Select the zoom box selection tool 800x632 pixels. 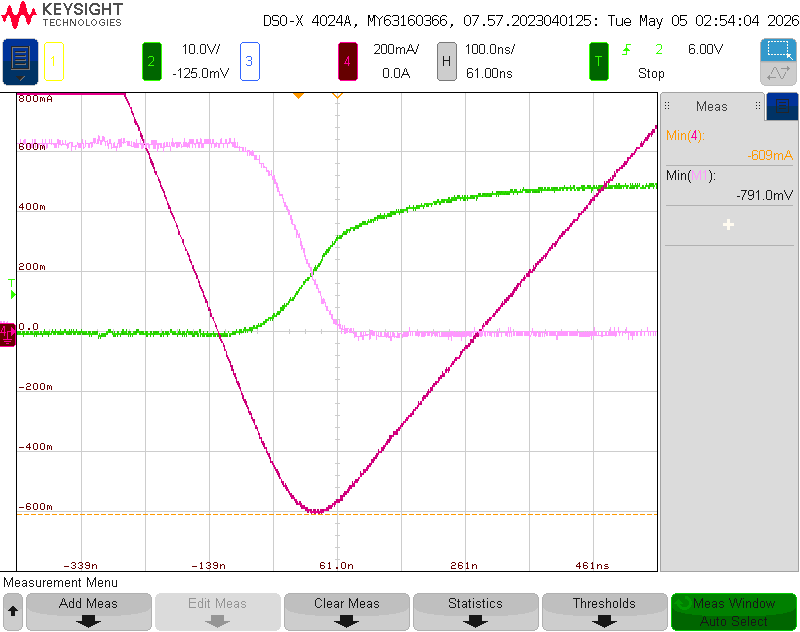(x=778, y=50)
